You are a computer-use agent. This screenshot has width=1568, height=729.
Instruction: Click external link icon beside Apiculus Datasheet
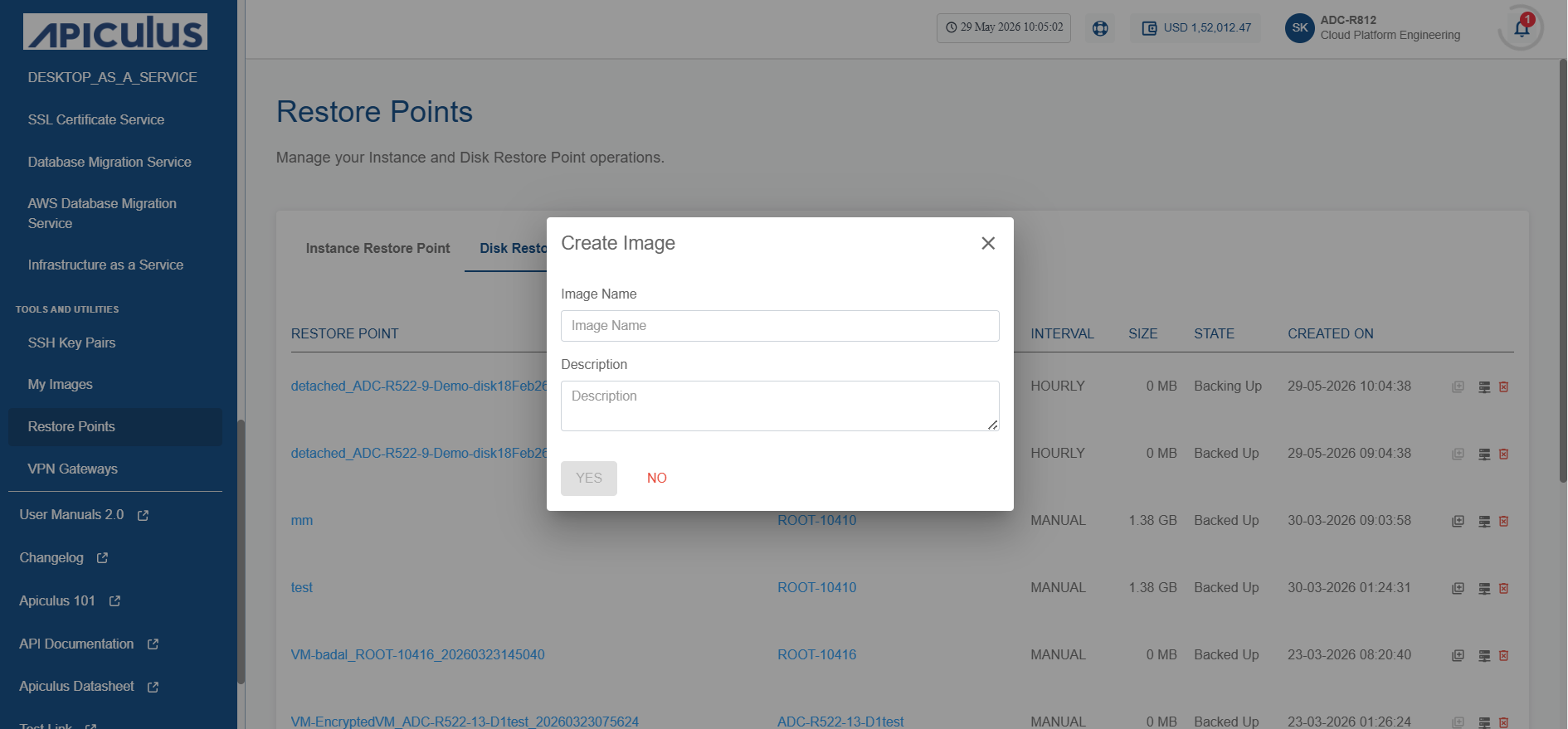pyautogui.click(x=153, y=688)
